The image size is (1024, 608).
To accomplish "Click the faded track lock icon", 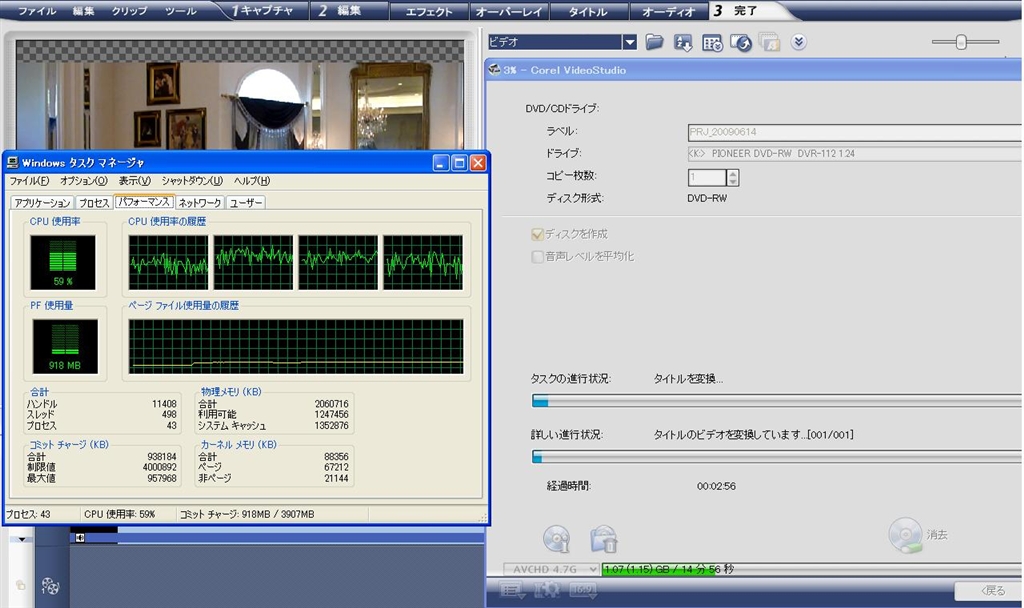I will [20, 586].
